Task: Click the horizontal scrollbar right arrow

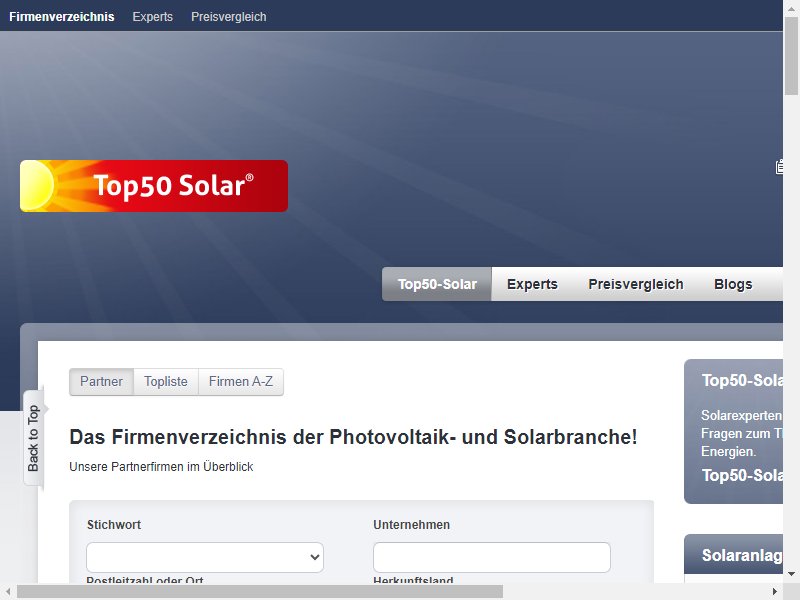Action: coord(774,592)
